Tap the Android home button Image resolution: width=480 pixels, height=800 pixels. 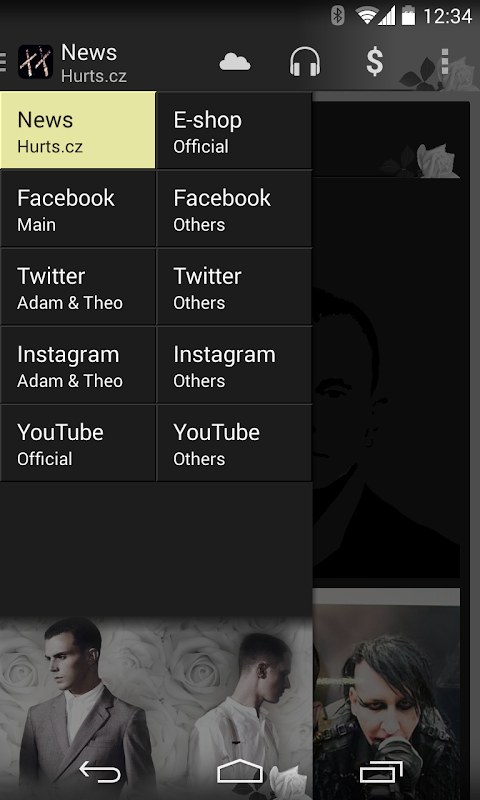tap(240, 771)
